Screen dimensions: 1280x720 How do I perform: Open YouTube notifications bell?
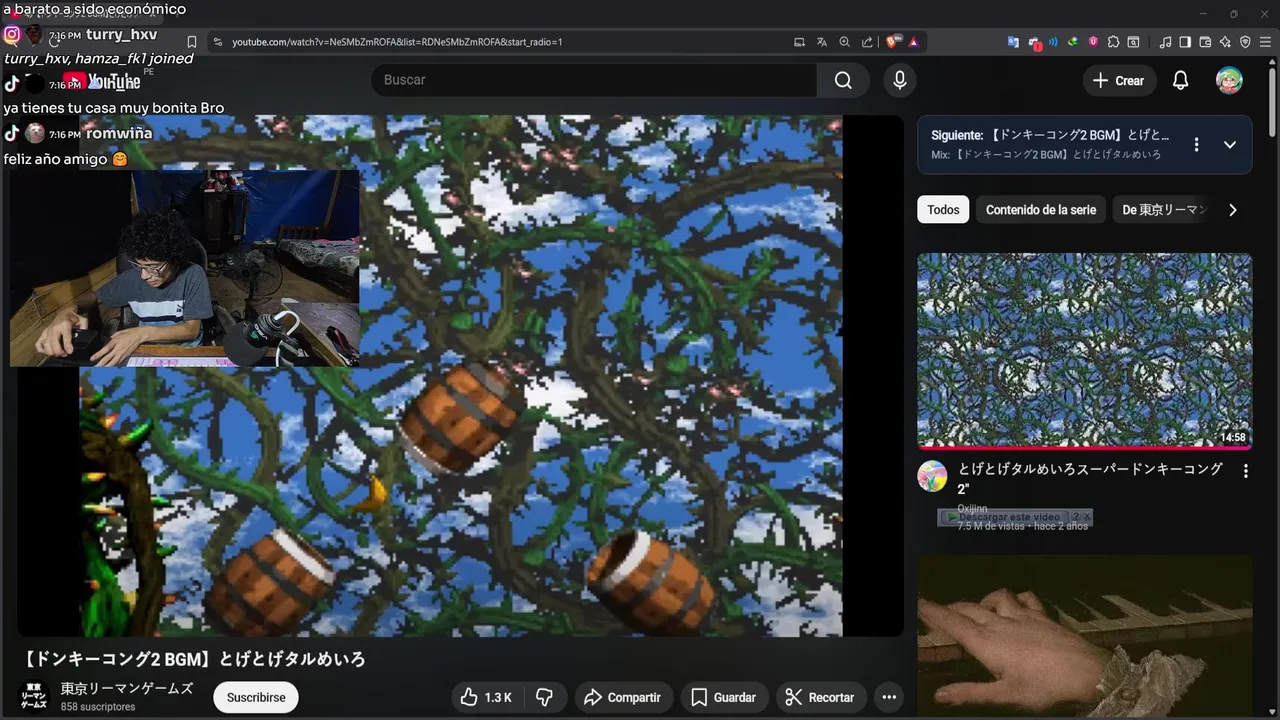pos(1180,81)
